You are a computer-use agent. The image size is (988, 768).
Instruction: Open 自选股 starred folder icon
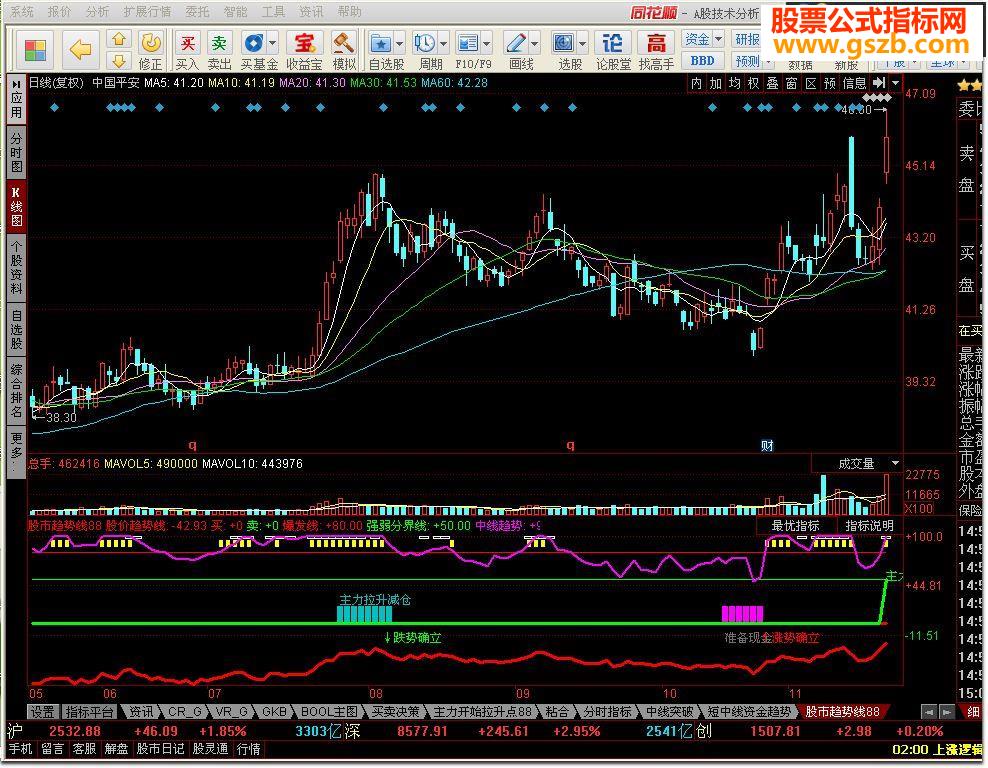coord(381,43)
